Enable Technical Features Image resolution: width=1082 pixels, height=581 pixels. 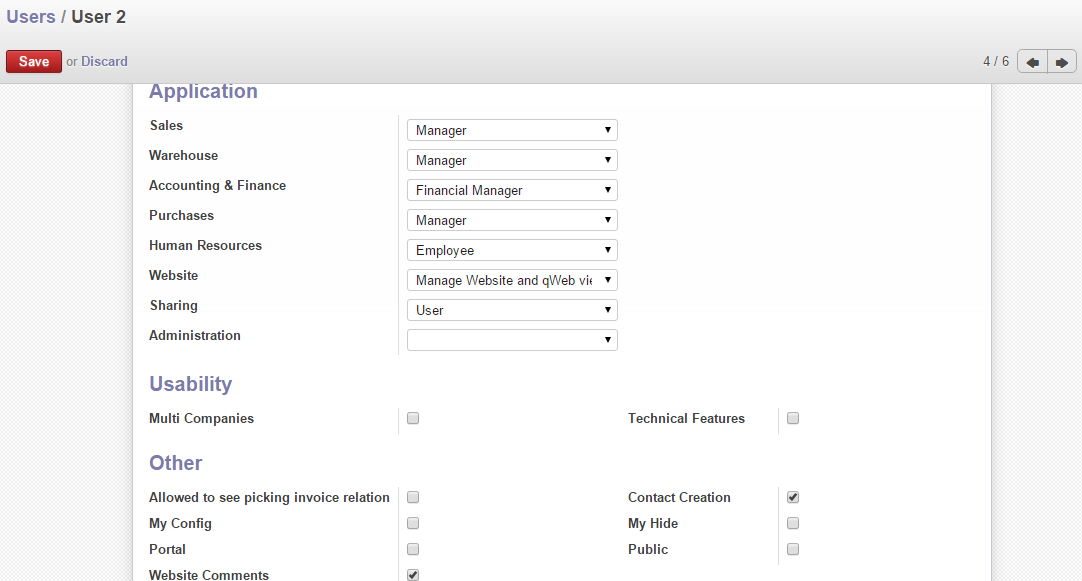tap(793, 418)
